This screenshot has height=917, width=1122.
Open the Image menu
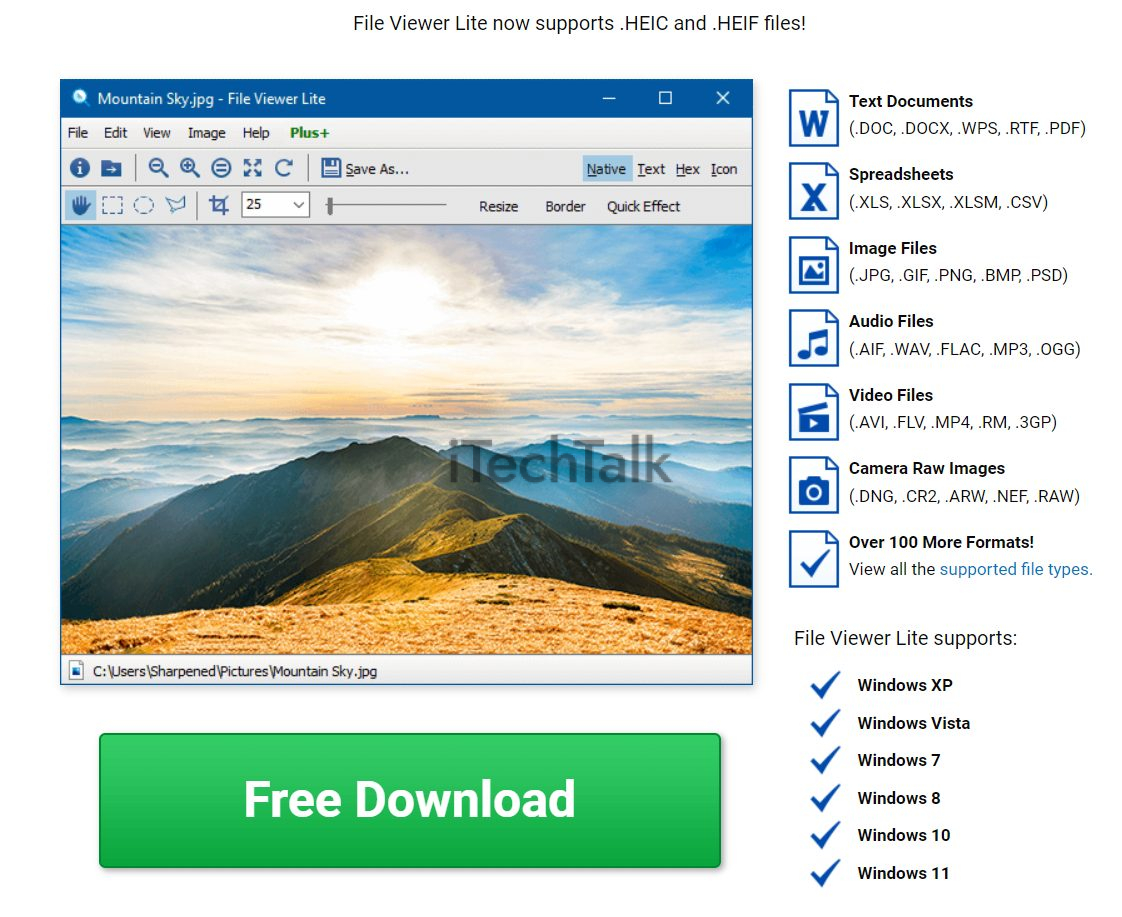click(206, 133)
